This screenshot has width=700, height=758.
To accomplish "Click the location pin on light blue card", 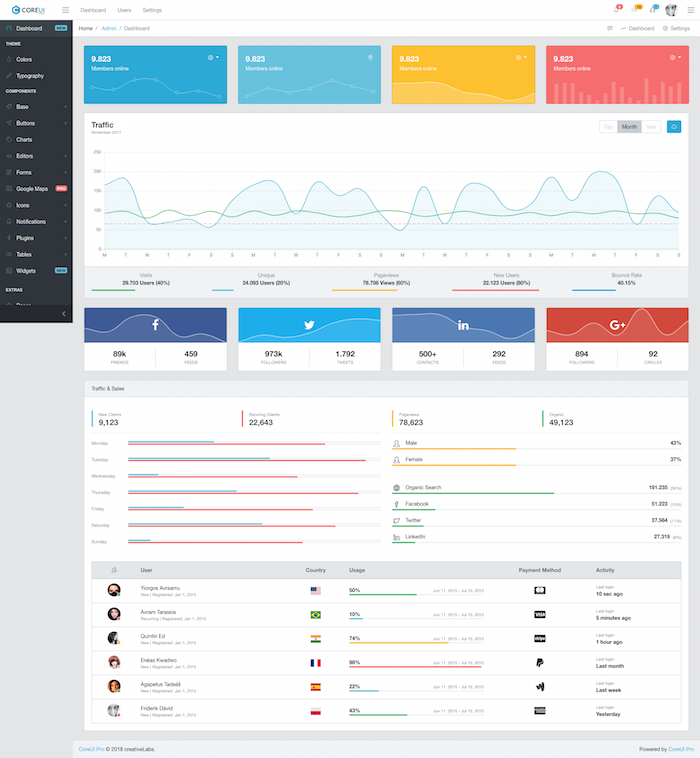I will click(370, 58).
